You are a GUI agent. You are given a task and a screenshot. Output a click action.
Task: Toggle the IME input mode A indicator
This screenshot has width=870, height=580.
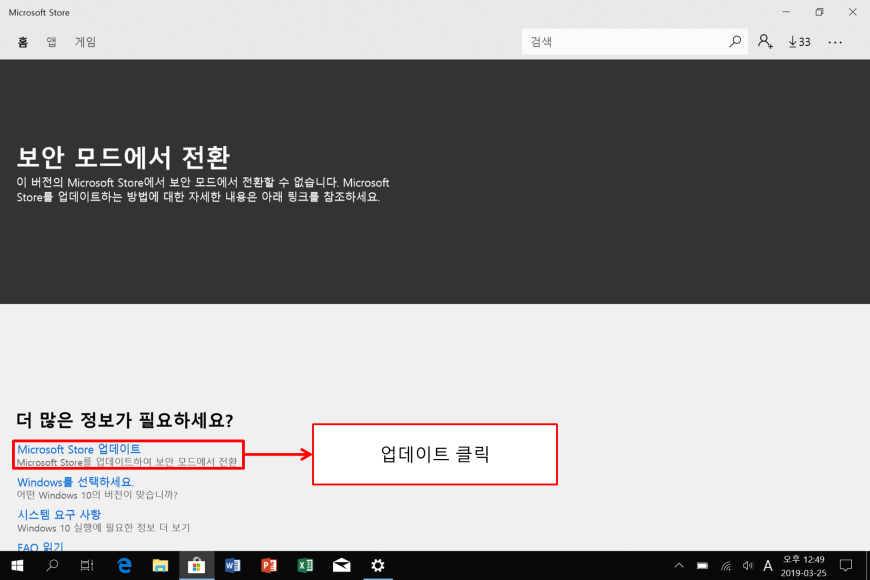[x=768, y=566]
